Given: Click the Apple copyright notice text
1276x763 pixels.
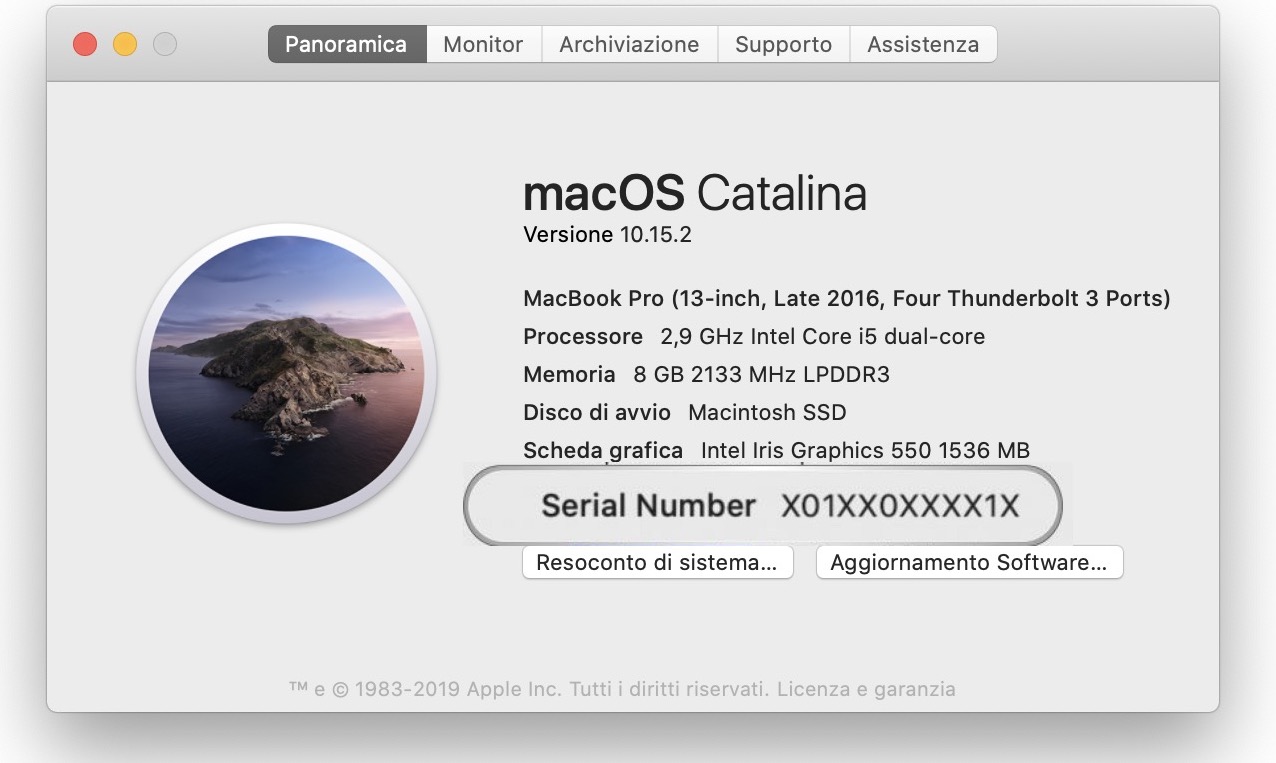Looking at the screenshot, I should coord(622,688).
